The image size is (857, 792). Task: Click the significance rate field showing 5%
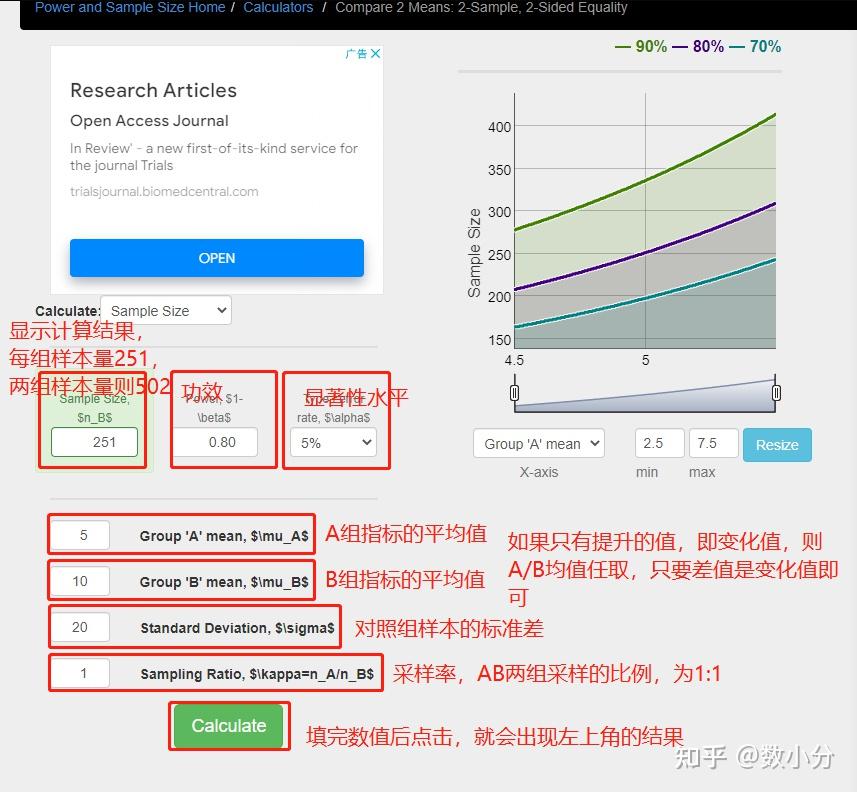(x=337, y=441)
